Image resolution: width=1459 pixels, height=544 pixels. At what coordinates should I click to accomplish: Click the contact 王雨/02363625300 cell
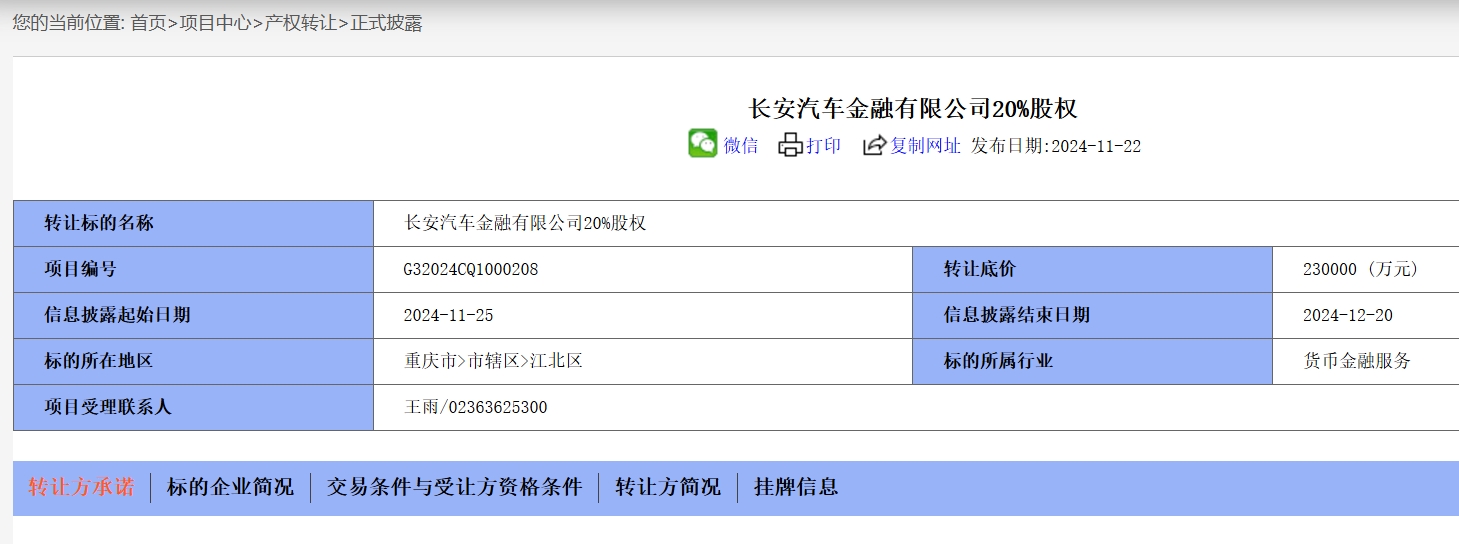pos(916,407)
